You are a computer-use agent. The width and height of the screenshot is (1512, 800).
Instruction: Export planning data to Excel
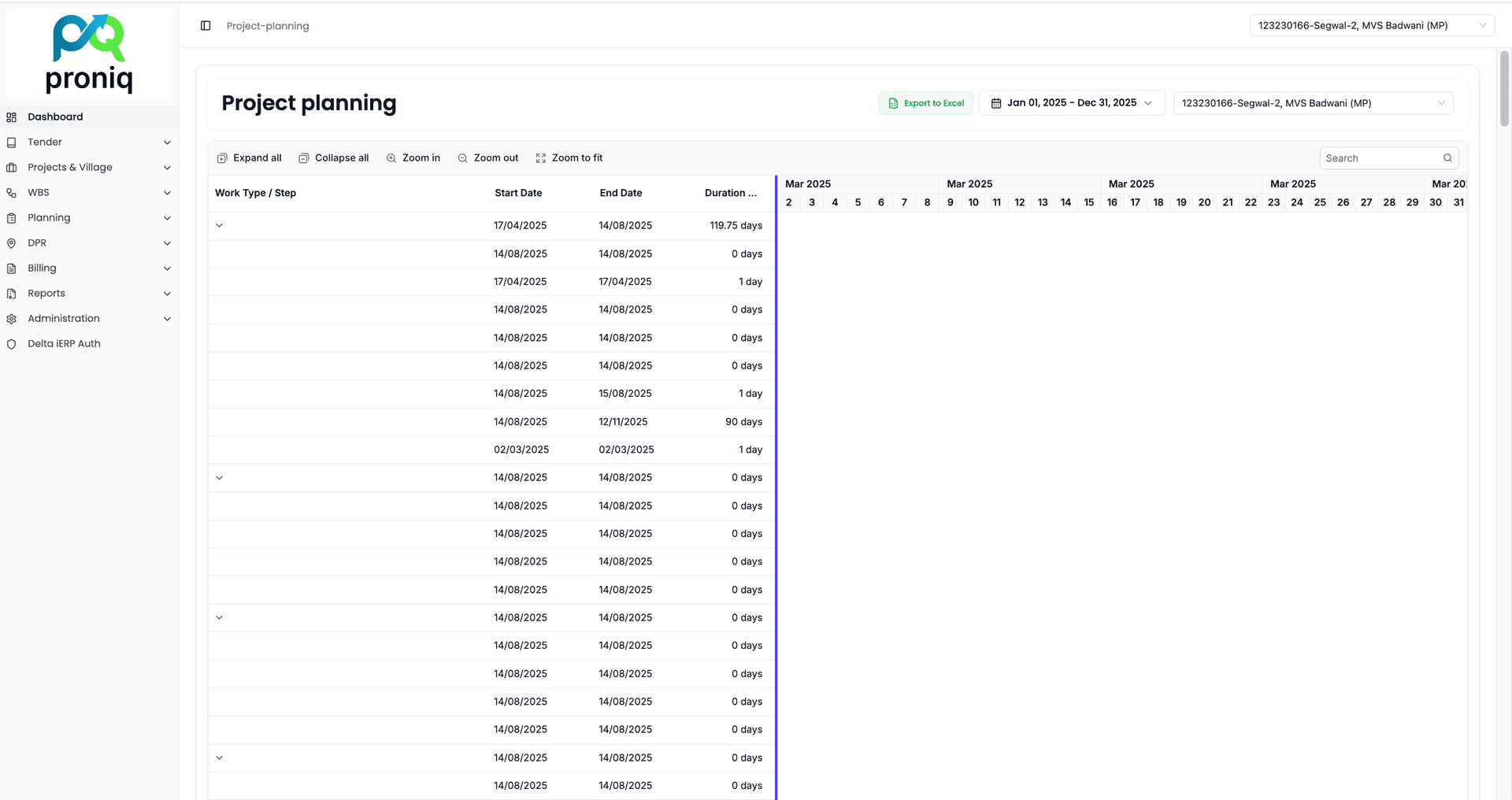926,103
